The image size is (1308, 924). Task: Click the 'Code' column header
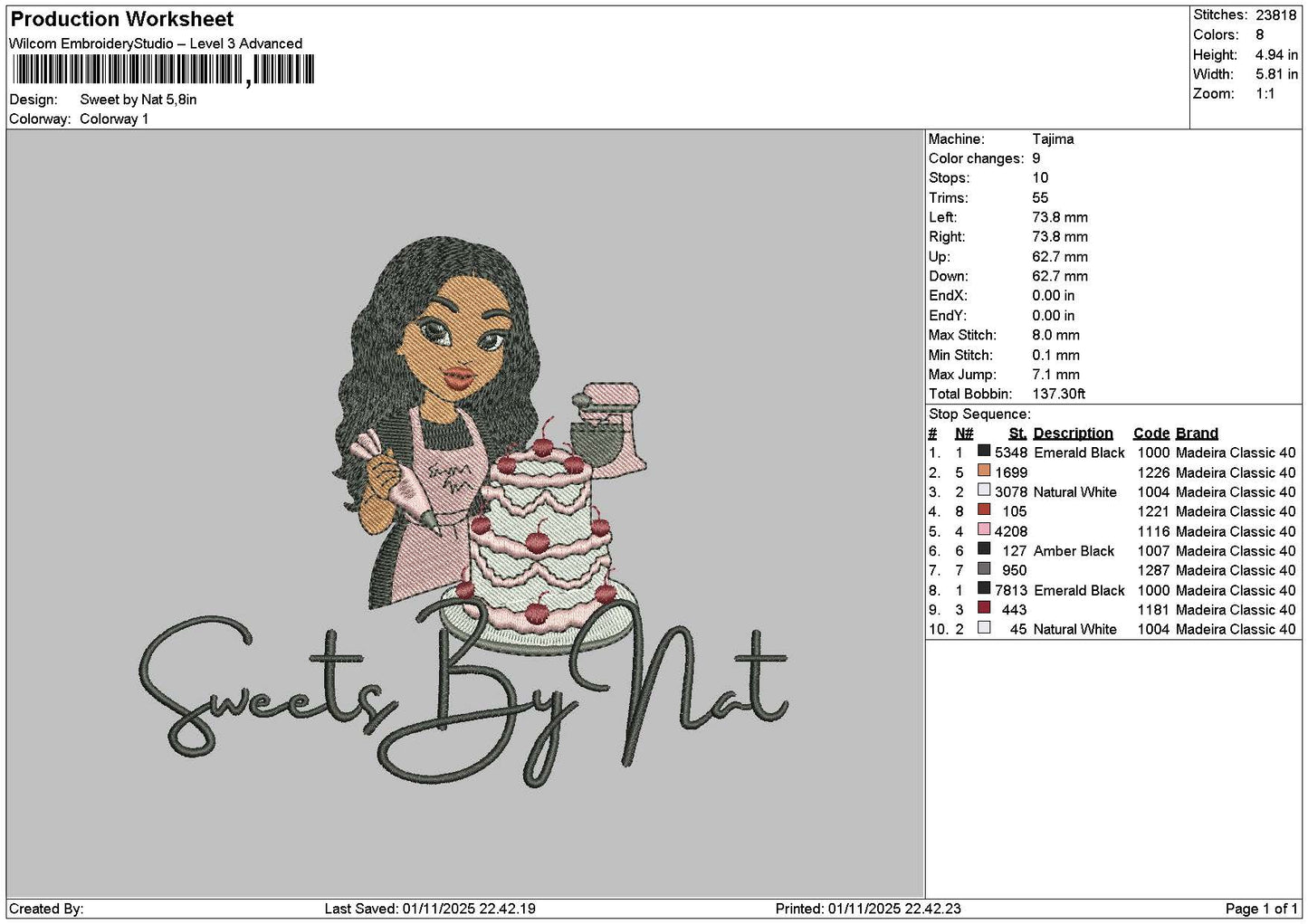coord(1151,433)
